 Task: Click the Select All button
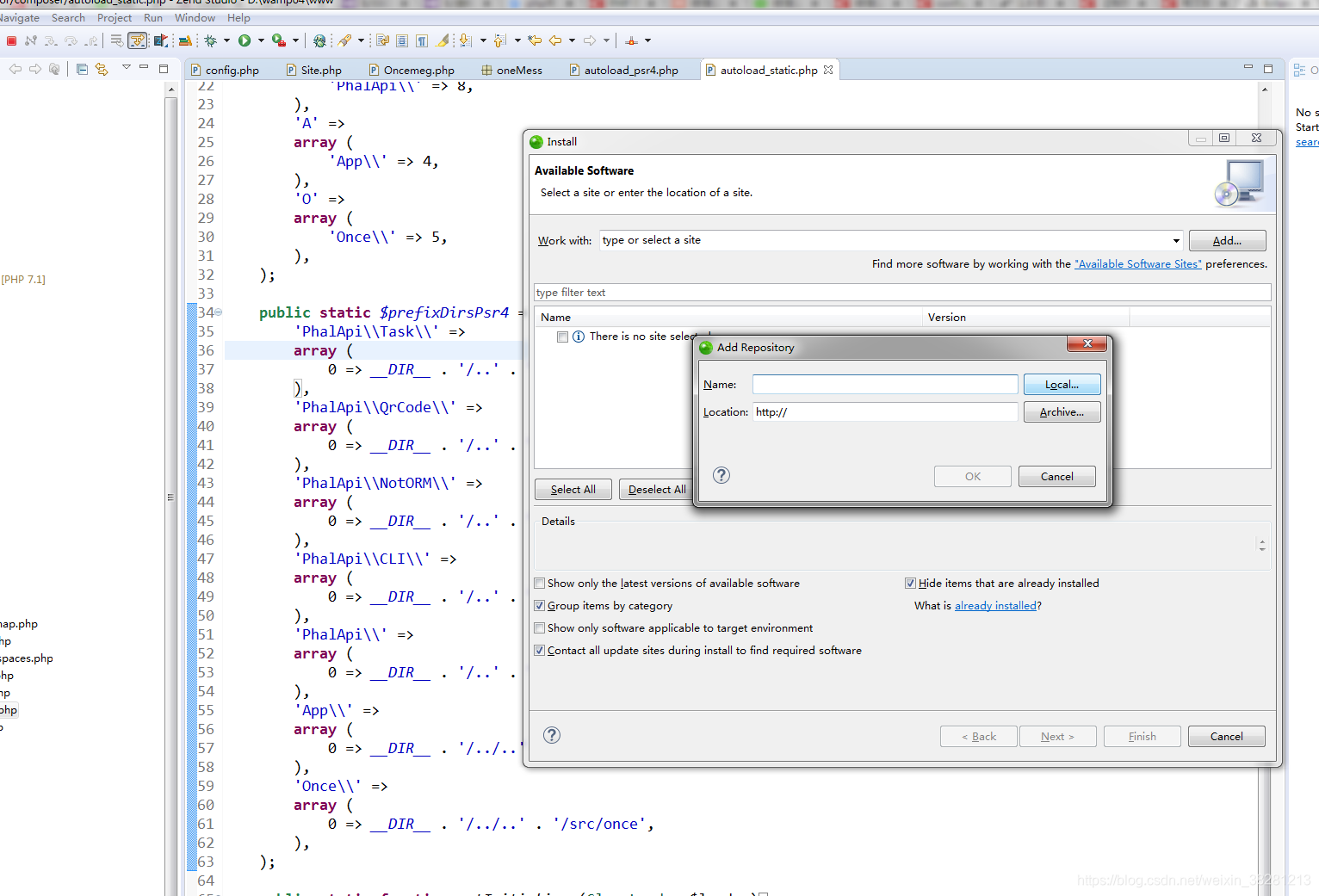point(573,490)
